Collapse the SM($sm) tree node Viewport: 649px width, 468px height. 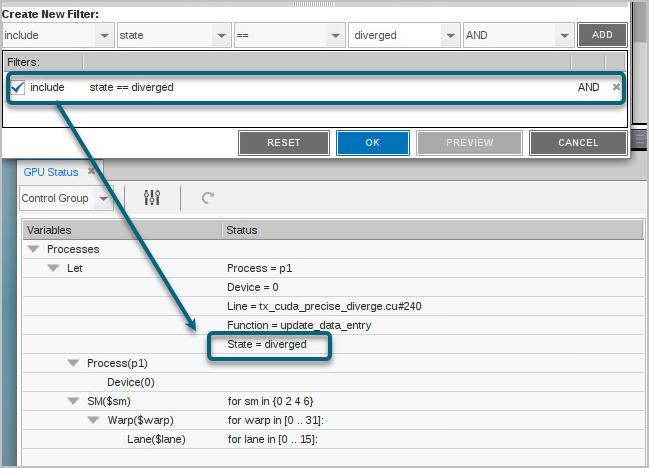tap(73, 401)
